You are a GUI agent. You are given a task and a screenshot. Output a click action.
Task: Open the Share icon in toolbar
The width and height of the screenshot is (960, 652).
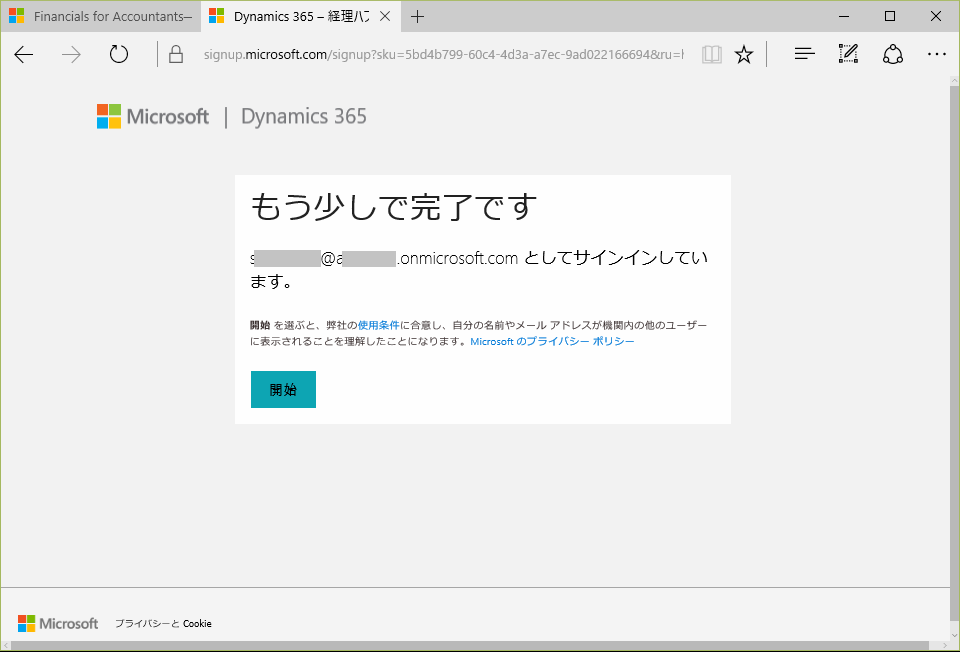coord(893,54)
